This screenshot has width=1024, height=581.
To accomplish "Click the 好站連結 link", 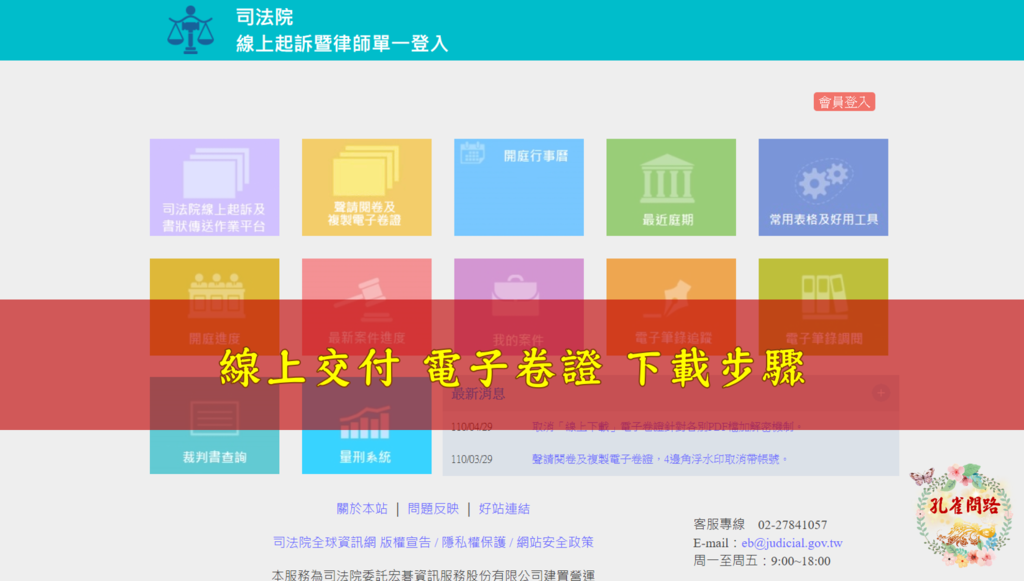I will (504, 509).
